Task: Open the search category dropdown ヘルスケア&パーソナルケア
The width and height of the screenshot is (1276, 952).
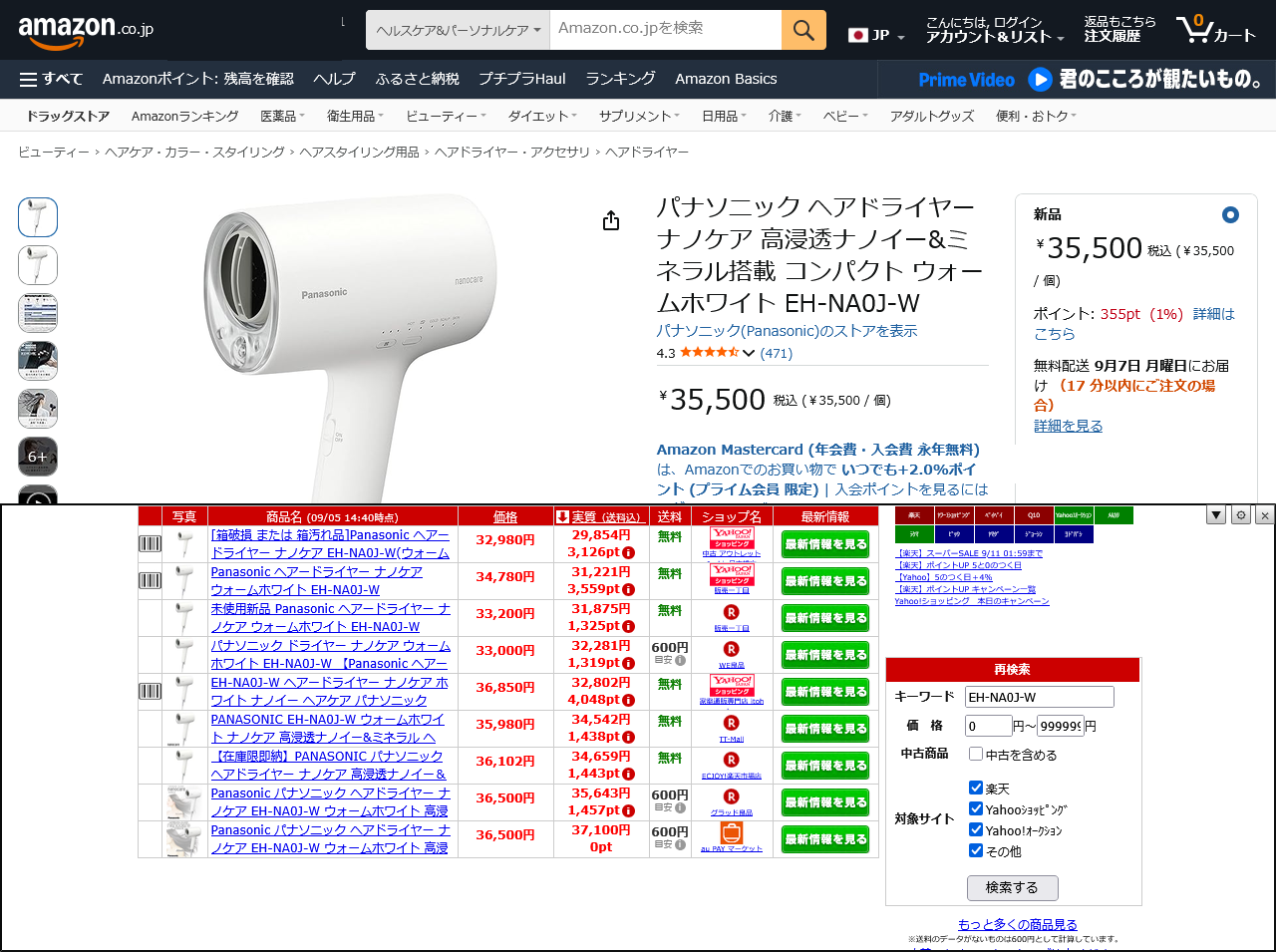Action: (x=458, y=30)
